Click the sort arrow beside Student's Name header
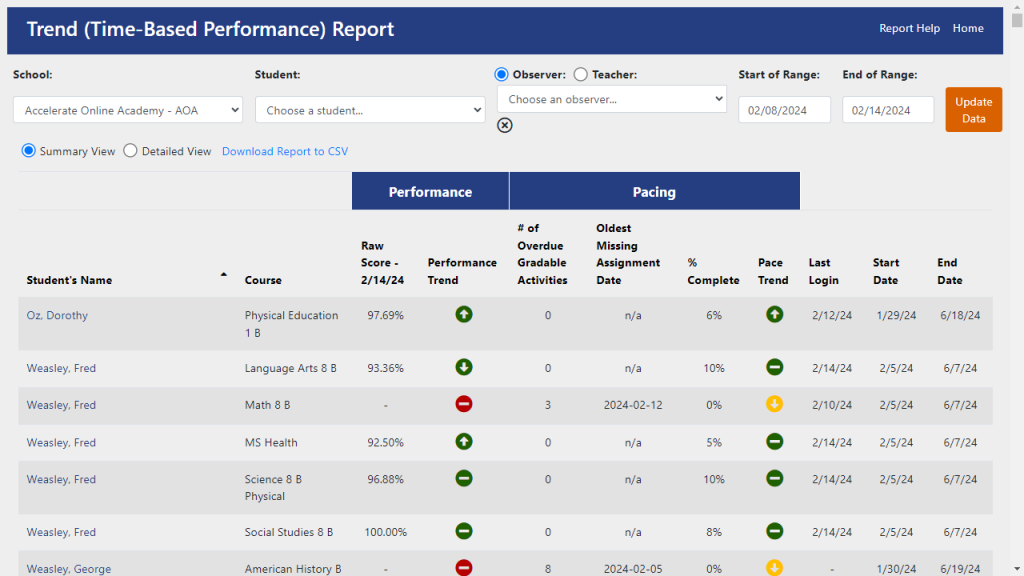1024x576 pixels. point(224,274)
